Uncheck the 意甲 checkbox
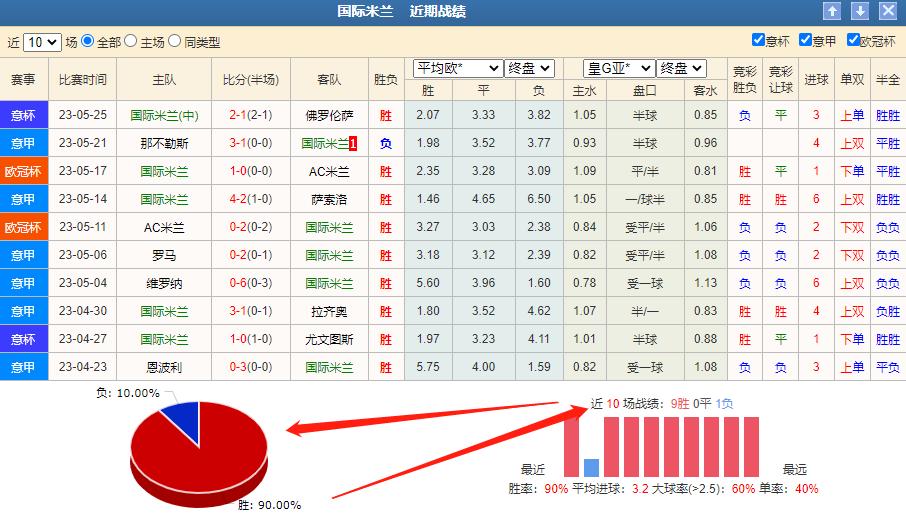906x513 pixels. 805,40
